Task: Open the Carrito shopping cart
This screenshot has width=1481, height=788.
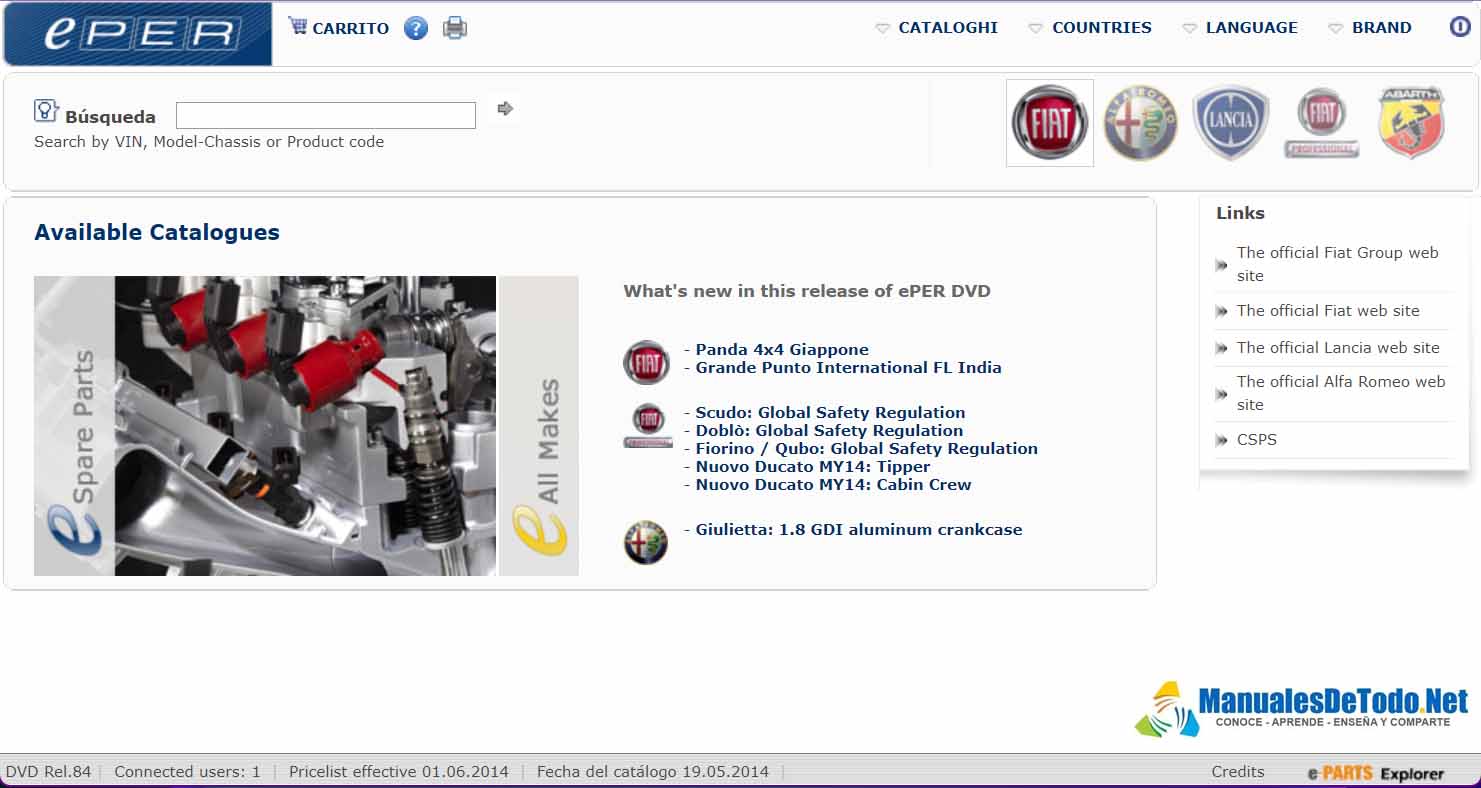Action: pos(339,28)
